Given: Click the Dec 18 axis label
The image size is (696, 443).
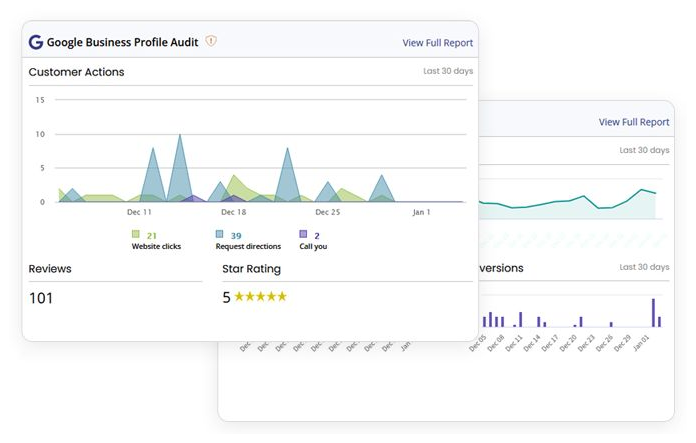Looking at the screenshot, I should click(233, 212).
